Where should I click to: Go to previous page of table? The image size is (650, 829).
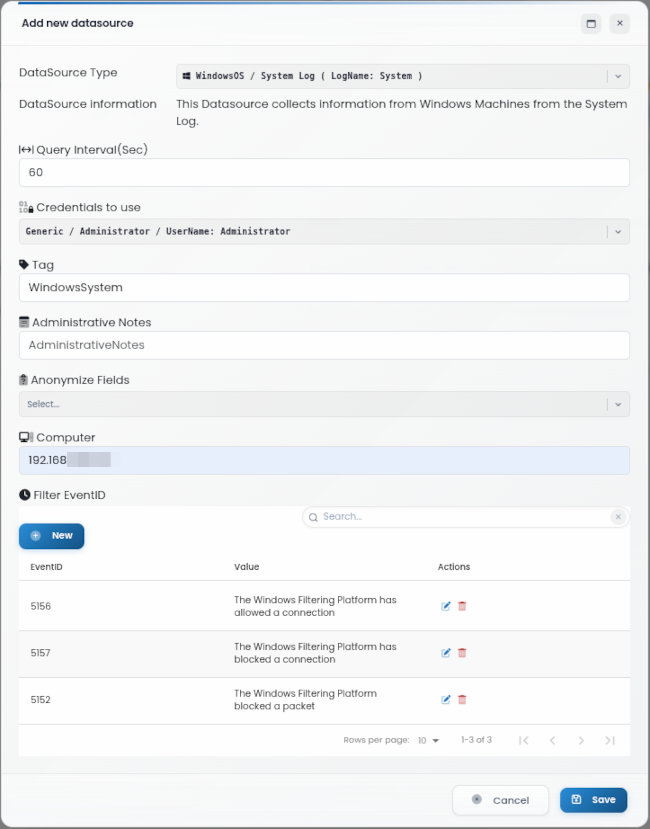click(x=552, y=740)
